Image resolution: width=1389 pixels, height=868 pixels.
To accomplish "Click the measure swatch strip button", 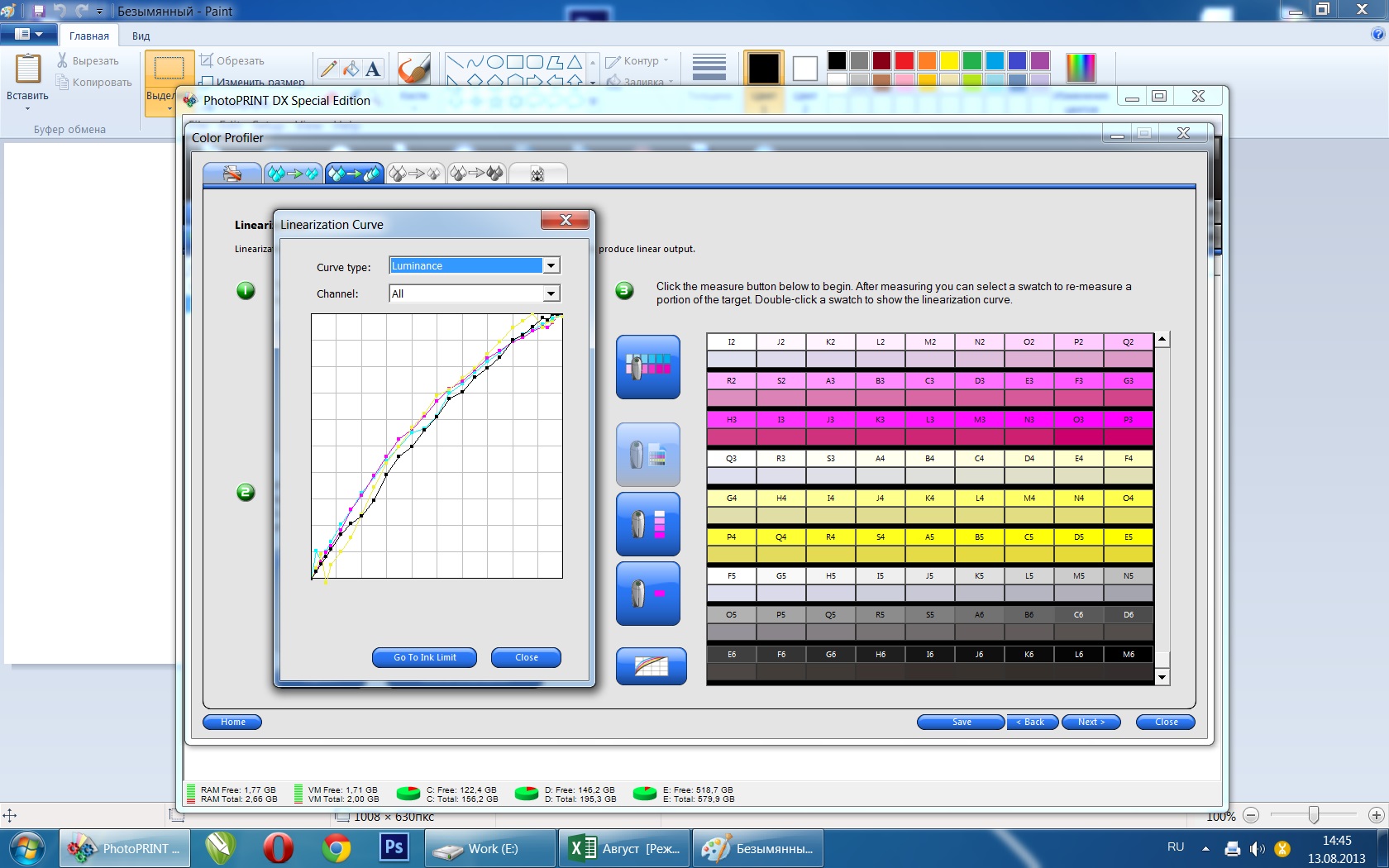I will click(648, 524).
